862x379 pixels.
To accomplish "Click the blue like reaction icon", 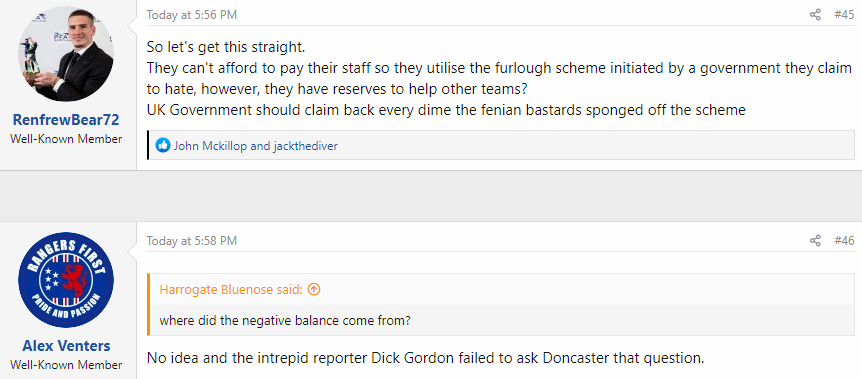I will 163,146.
